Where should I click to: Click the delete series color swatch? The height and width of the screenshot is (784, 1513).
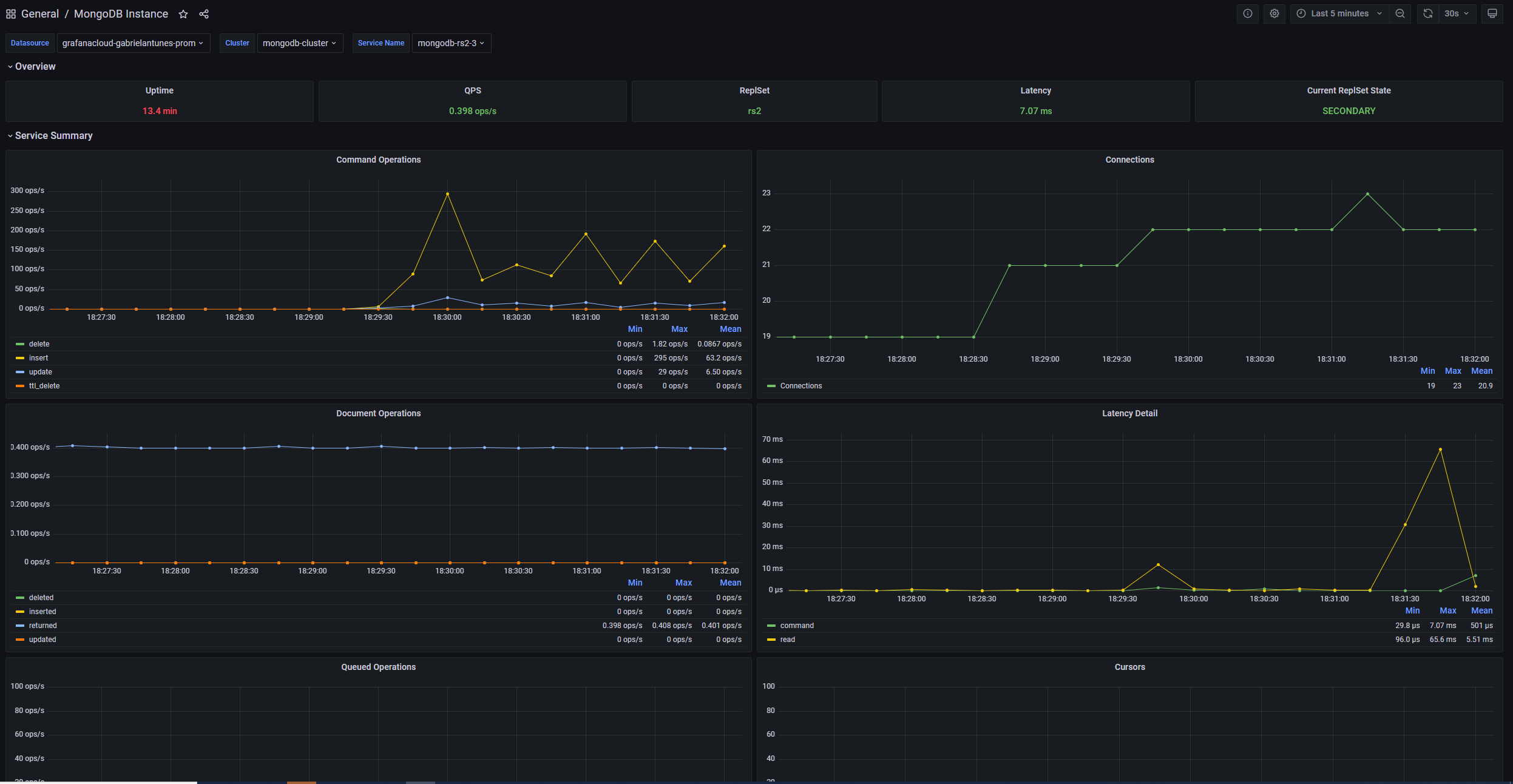click(x=20, y=343)
